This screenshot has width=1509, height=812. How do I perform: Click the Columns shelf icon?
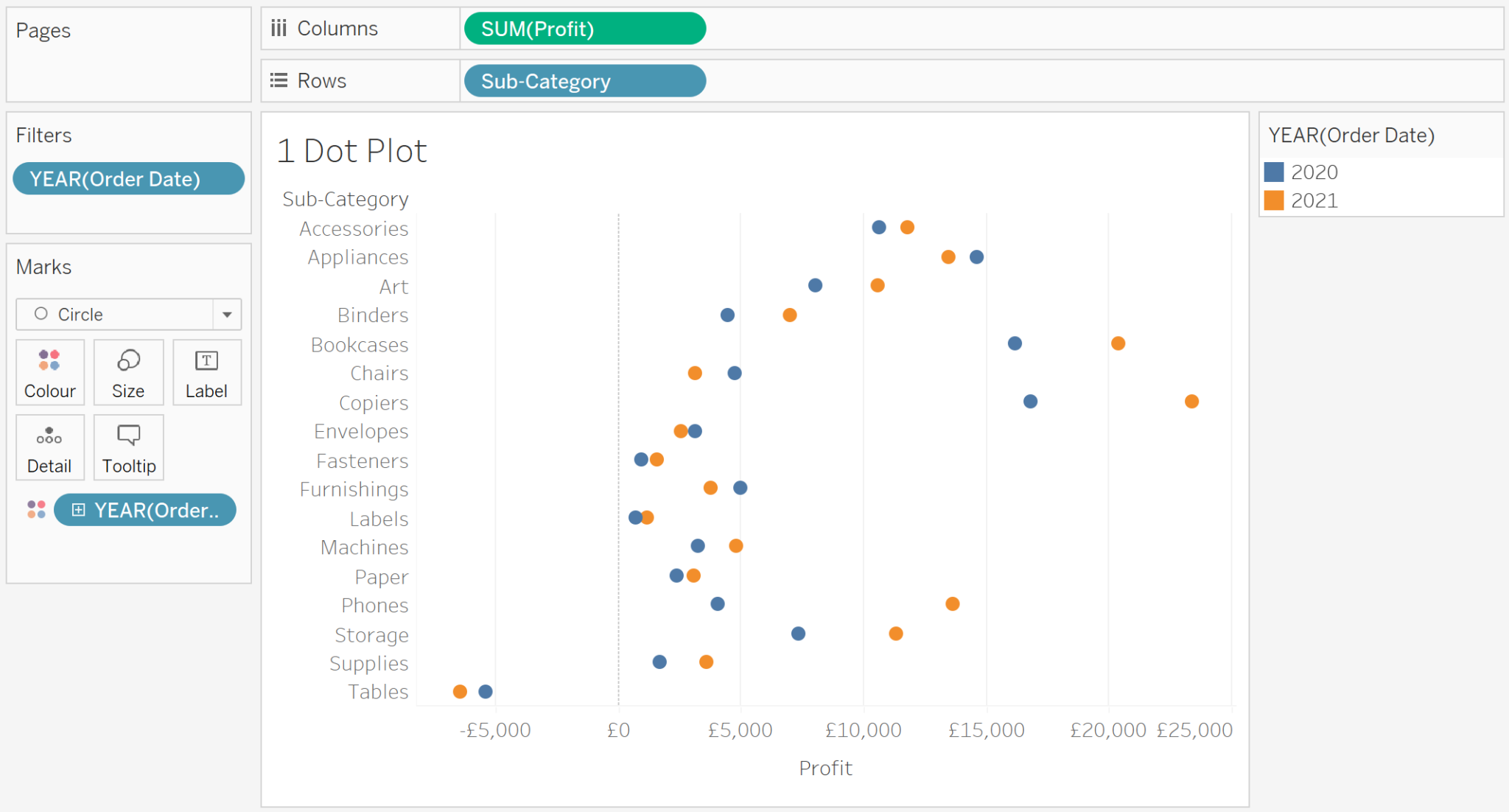coord(279,27)
